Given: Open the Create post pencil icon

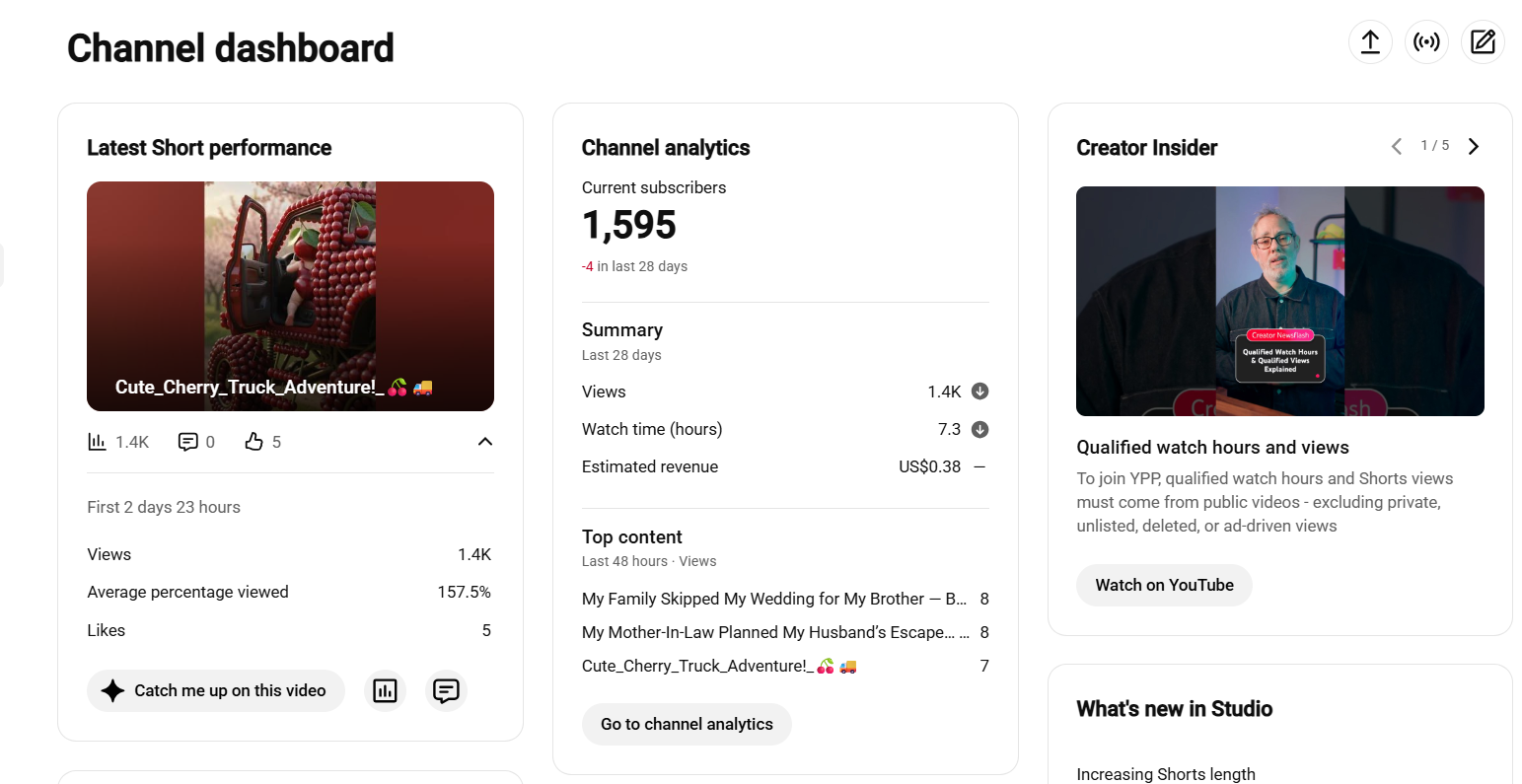Looking at the screenshot, I should pos(1483,42).
